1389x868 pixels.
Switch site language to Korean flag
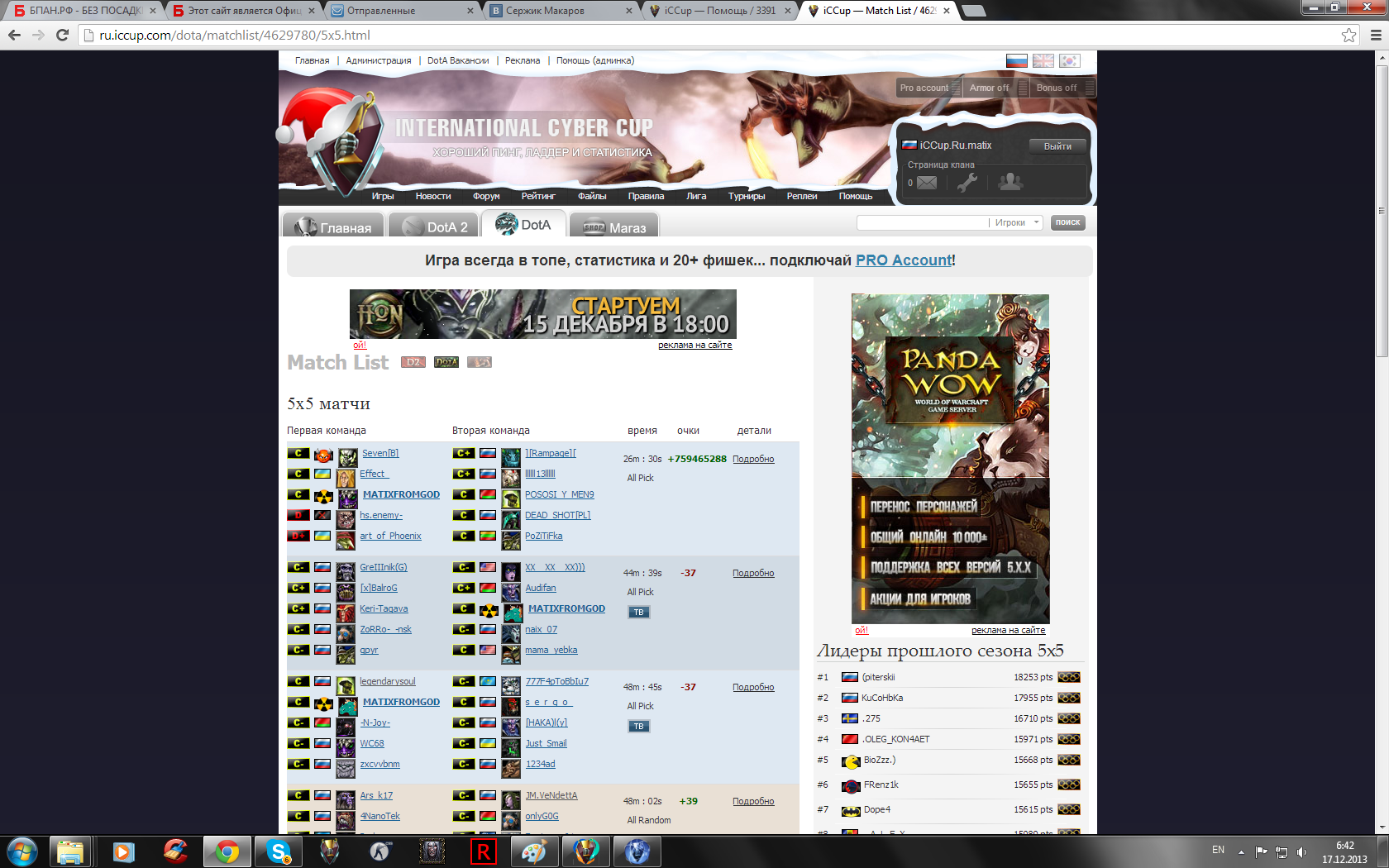pyautogui.click(x=1070, y=61)
